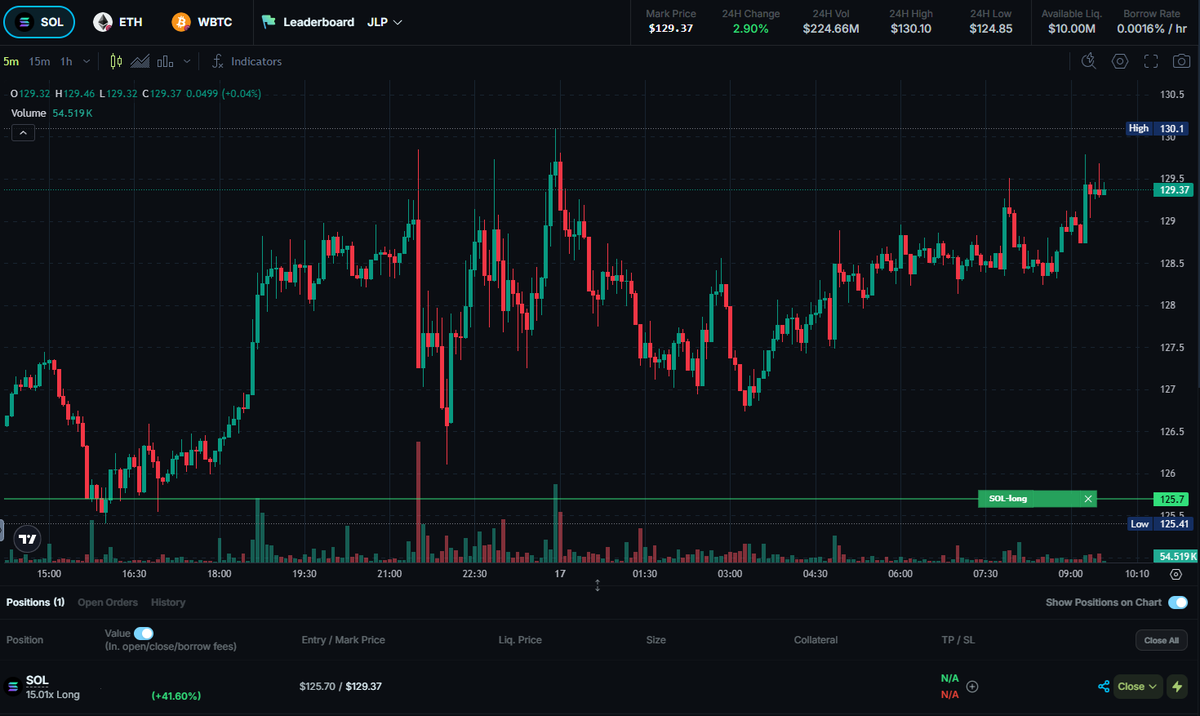1200x716 pixels.
Task: Open the Close position dropdown
Action: (1138, 686)
